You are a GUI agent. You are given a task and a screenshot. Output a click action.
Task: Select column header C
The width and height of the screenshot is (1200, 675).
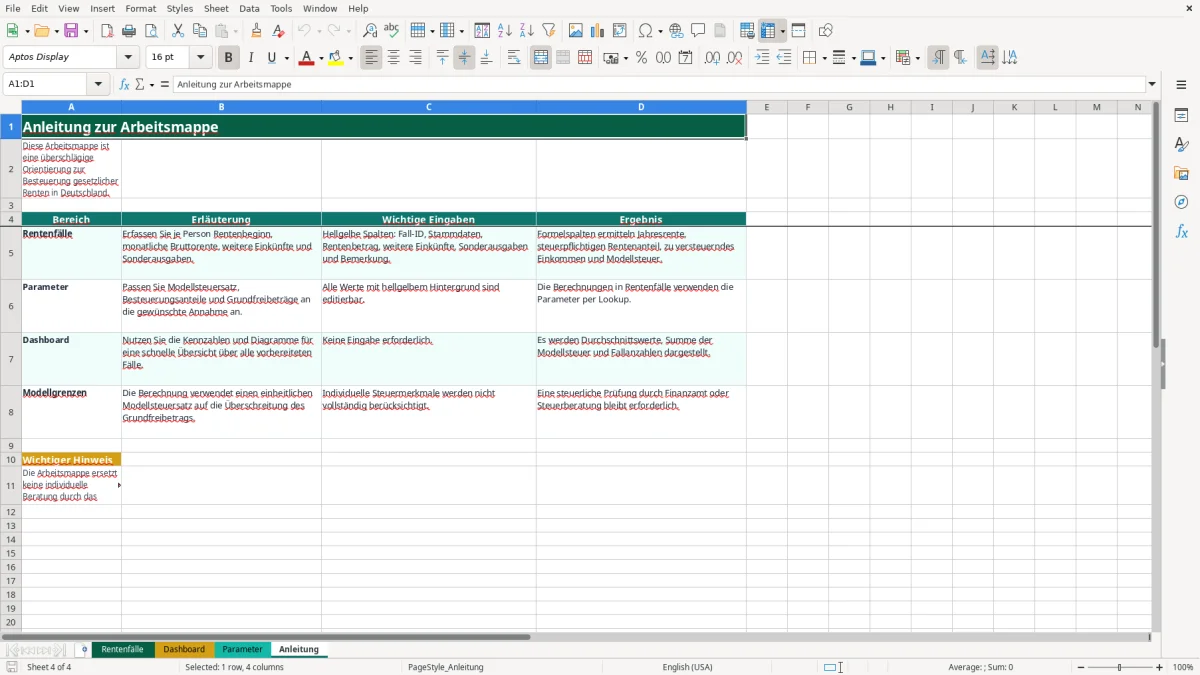(428, 107)
